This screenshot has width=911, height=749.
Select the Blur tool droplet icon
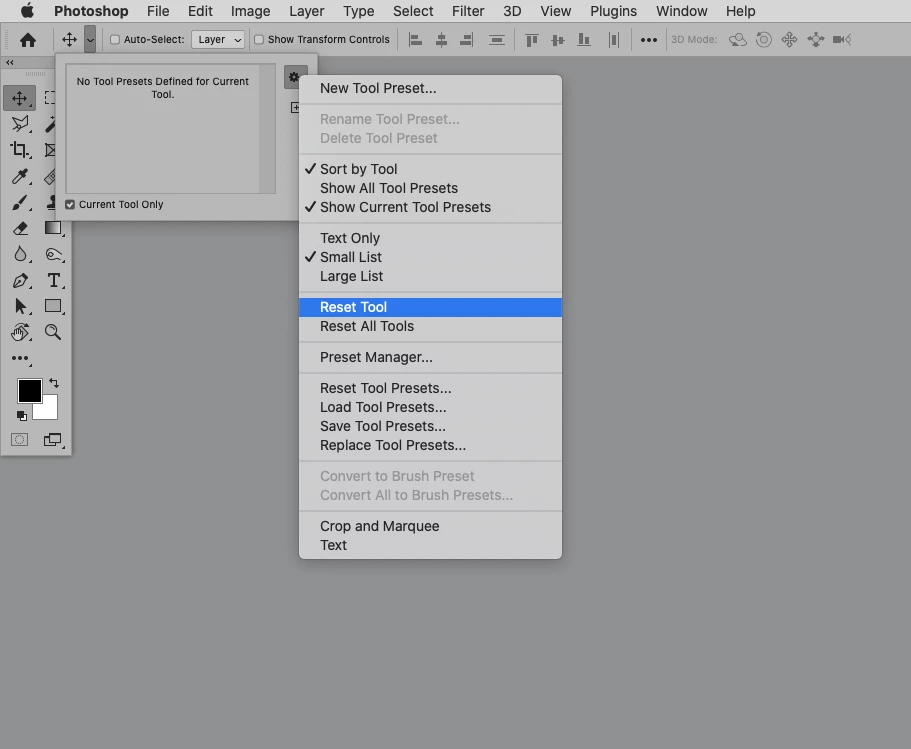20,255
